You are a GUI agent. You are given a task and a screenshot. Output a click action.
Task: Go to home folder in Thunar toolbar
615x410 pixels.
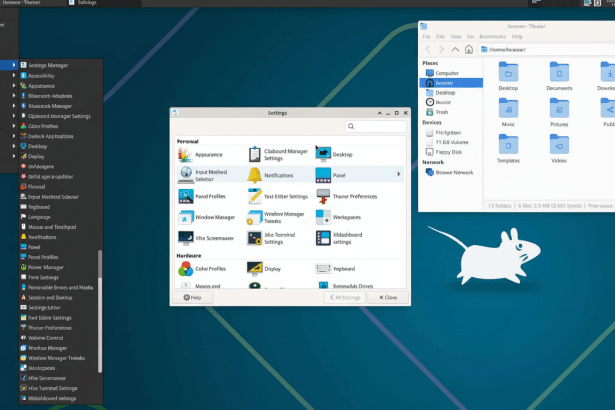click(x=469, y=49)
